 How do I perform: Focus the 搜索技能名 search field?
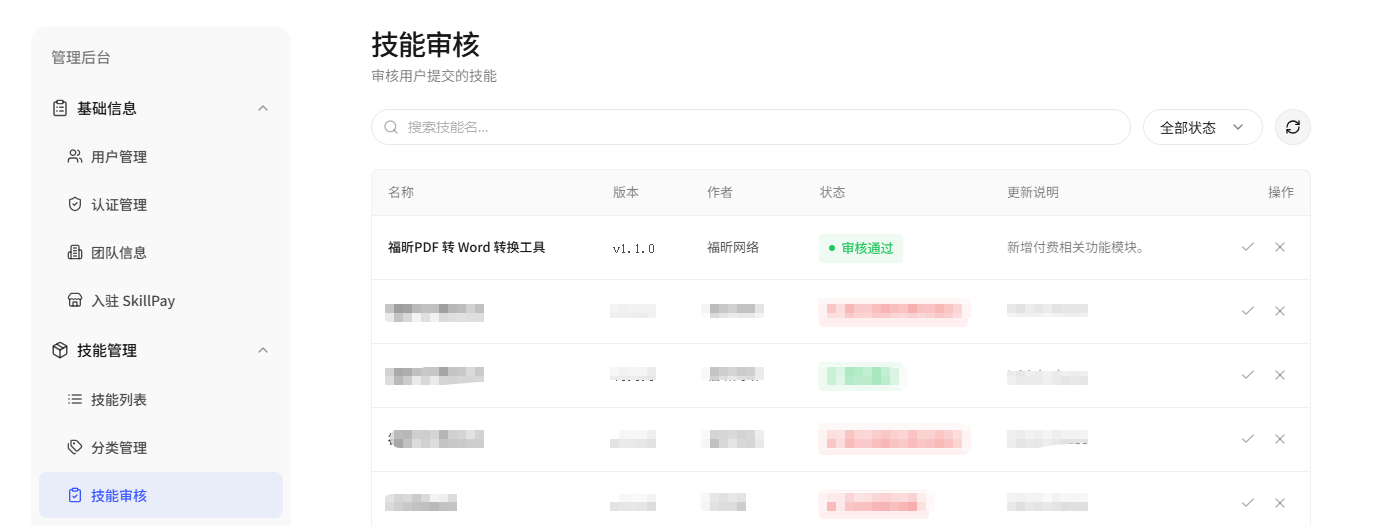point(751,127)
